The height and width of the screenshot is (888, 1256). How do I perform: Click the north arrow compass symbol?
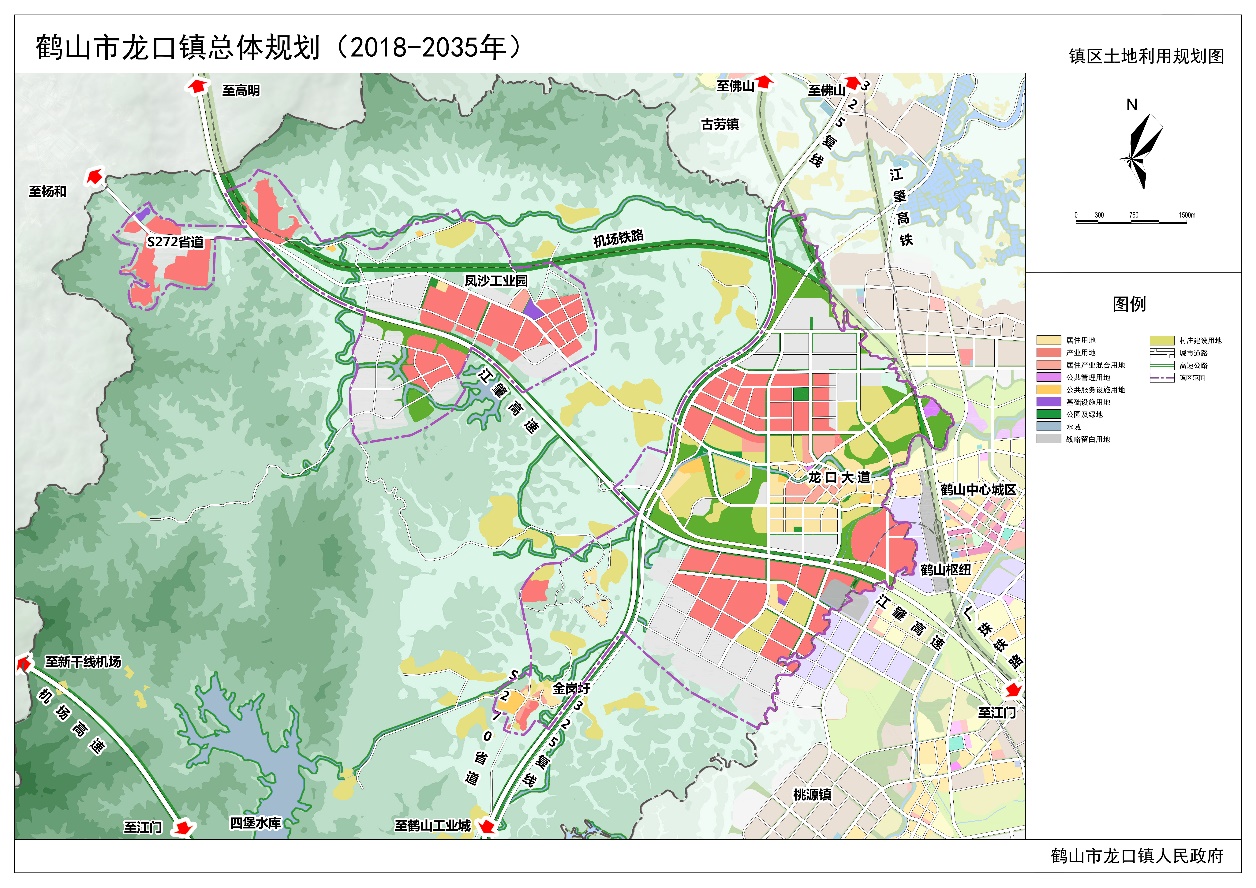1139,146
